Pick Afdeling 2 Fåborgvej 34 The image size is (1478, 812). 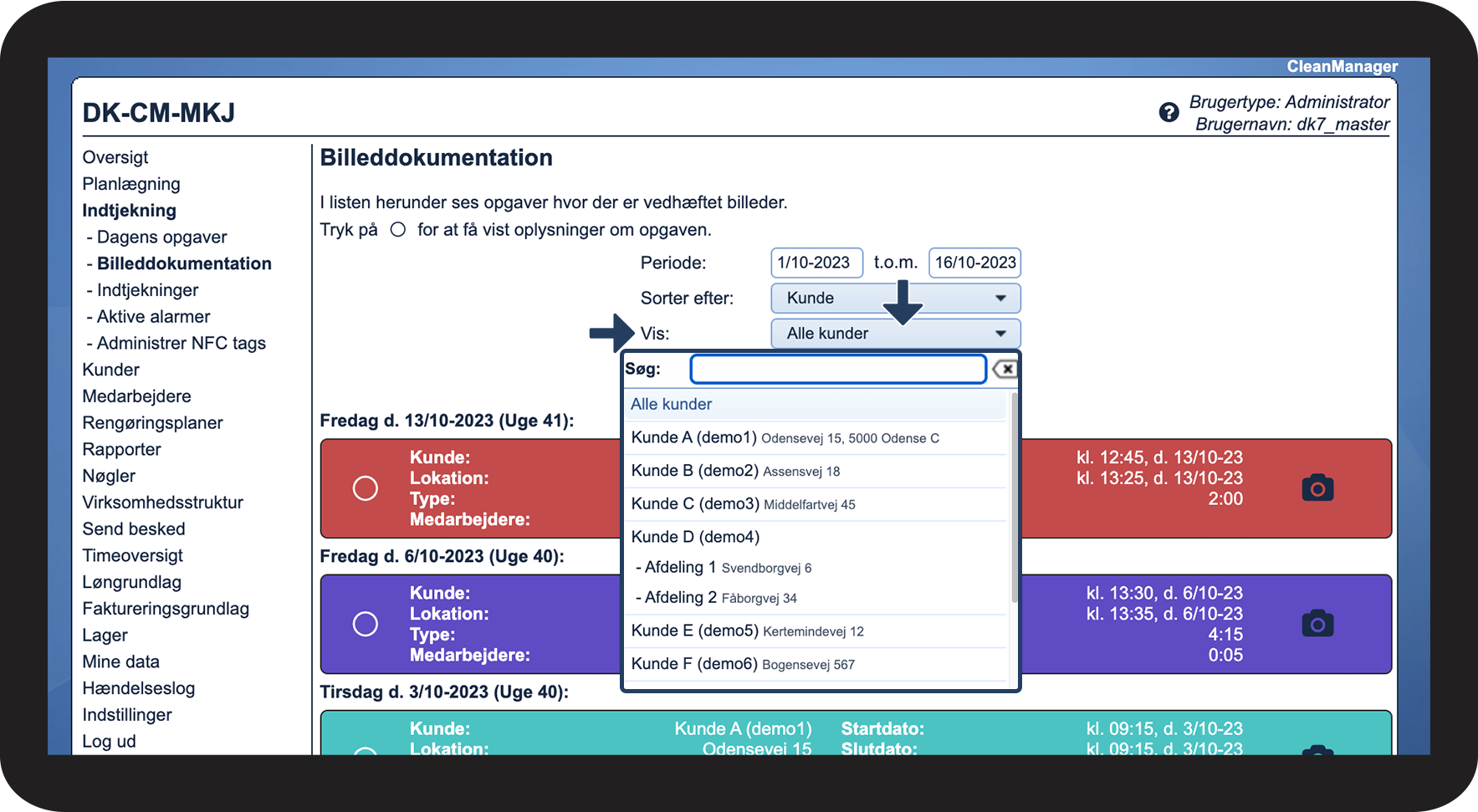(x=816, y=598)
